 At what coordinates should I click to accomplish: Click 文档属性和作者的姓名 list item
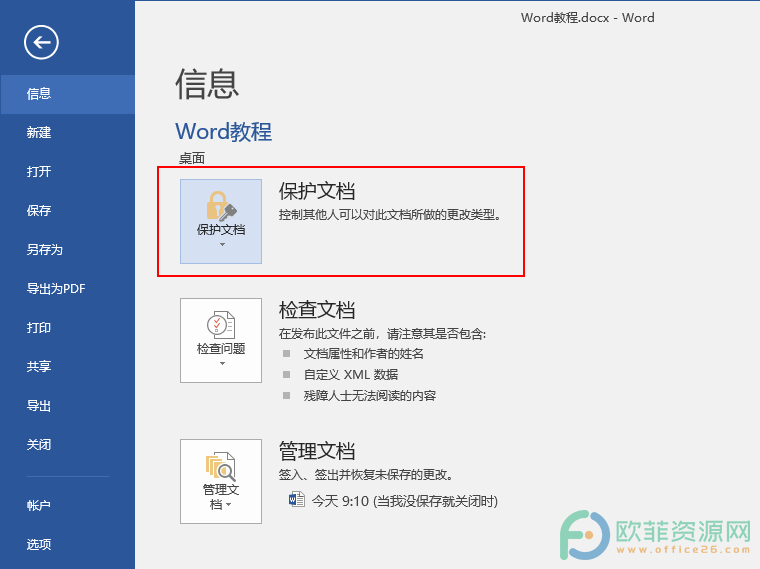click(364, 354)
